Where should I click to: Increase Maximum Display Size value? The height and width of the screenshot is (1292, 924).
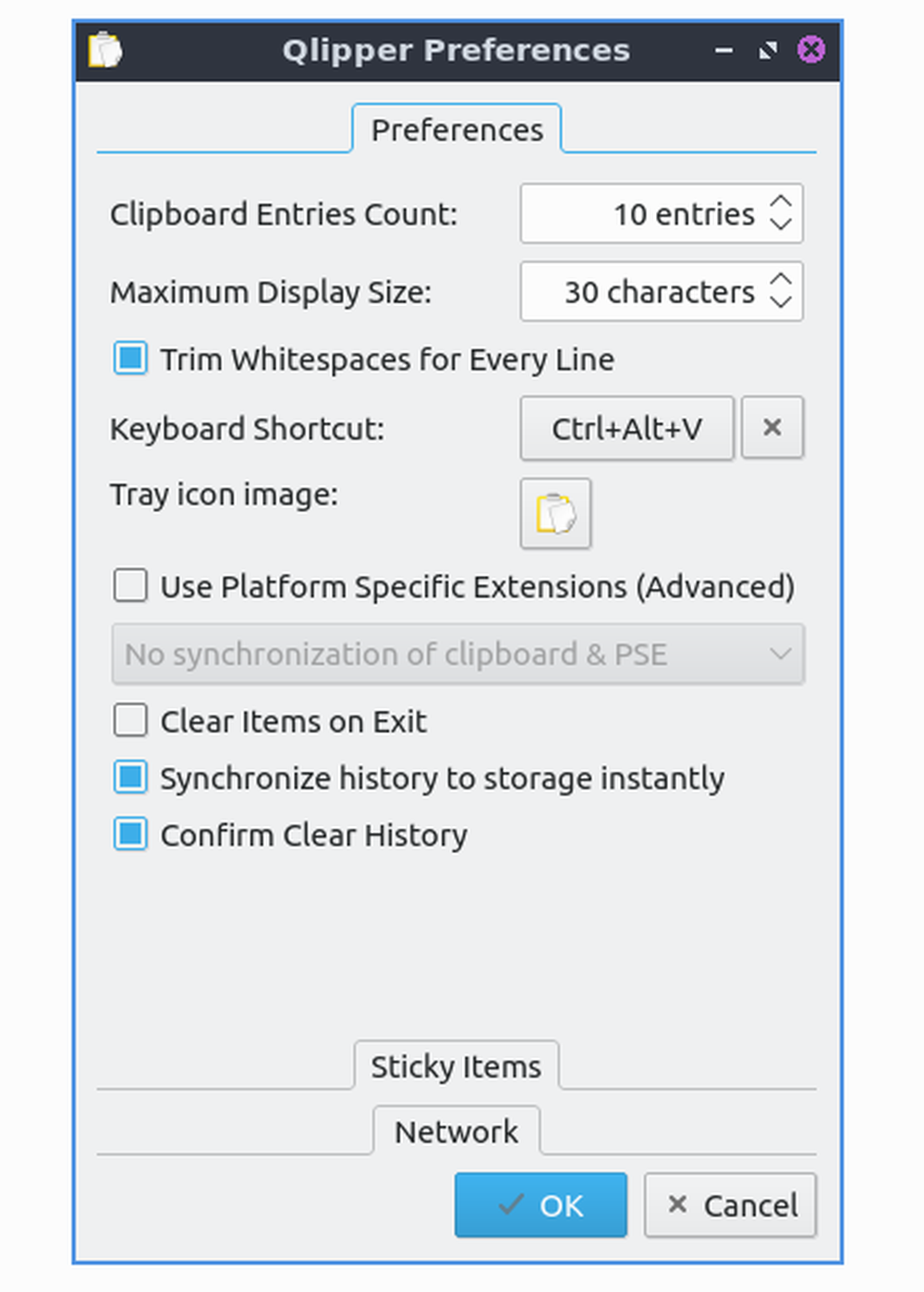pos(781,280)
